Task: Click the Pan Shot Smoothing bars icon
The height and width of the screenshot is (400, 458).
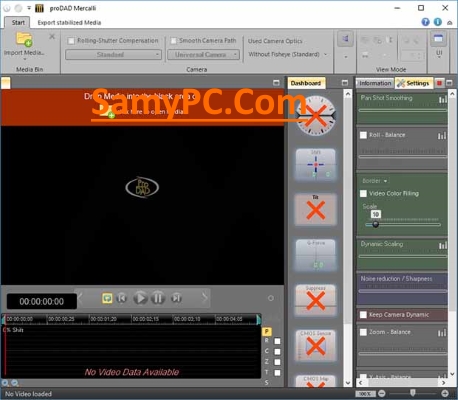Action: point(442,99)
